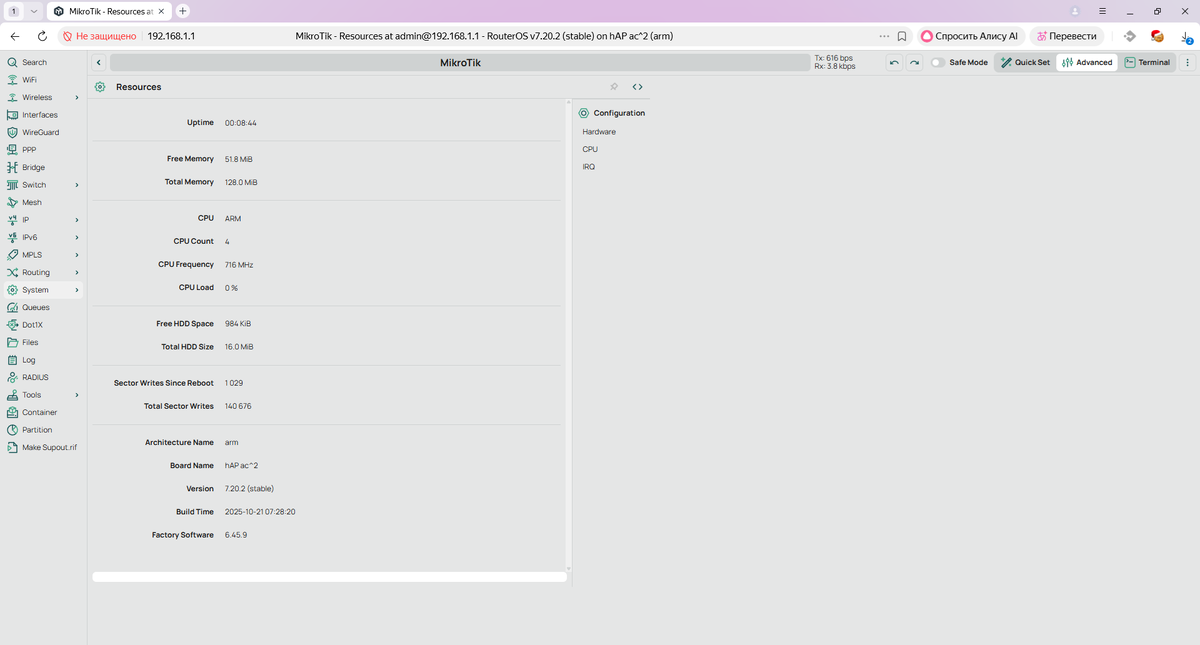This screenshot has height=645, width=1200.
Task: Open the Log section
Action: 28,360
